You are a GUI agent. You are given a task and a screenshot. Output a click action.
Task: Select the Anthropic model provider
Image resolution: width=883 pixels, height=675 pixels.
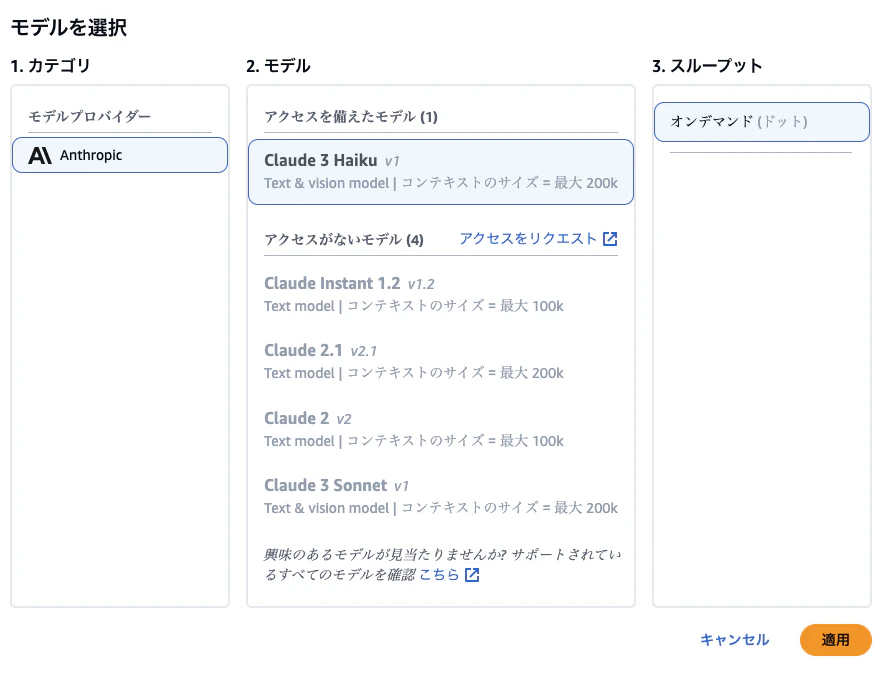pyautogui.click(x=120, y=155)
